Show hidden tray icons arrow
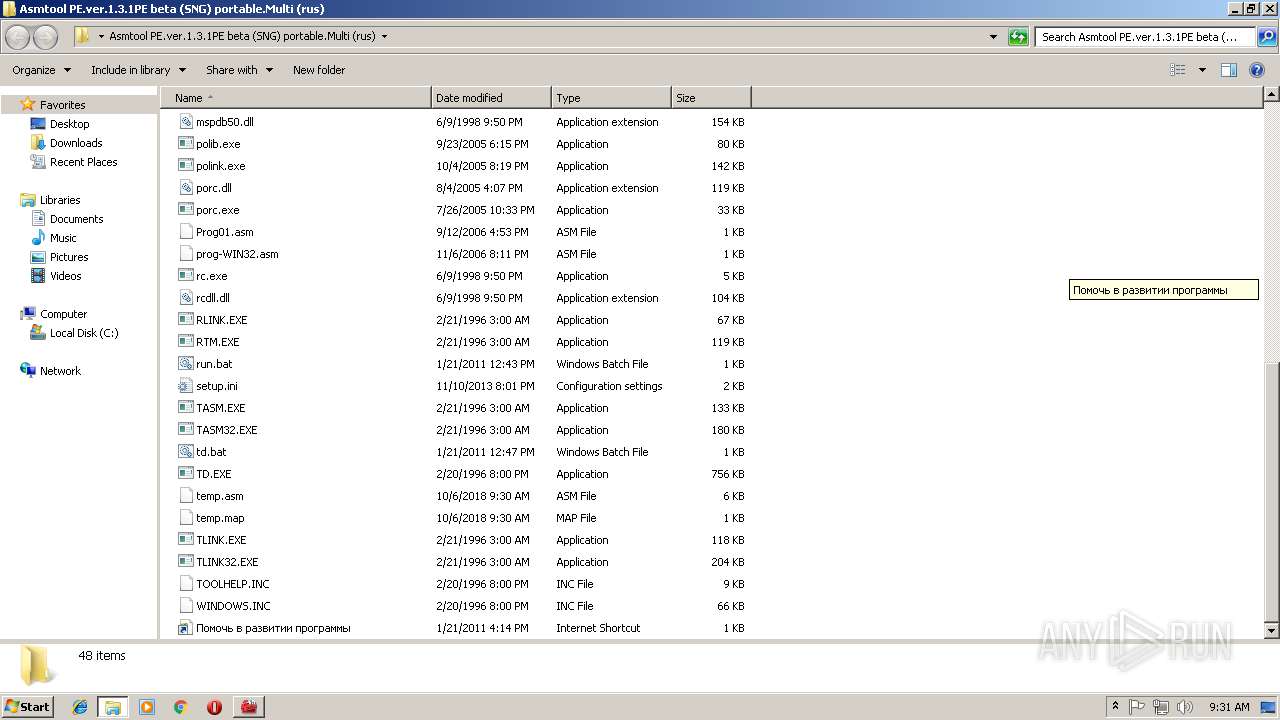This screenshot has width=1280, height=720. click(1115, 707)
